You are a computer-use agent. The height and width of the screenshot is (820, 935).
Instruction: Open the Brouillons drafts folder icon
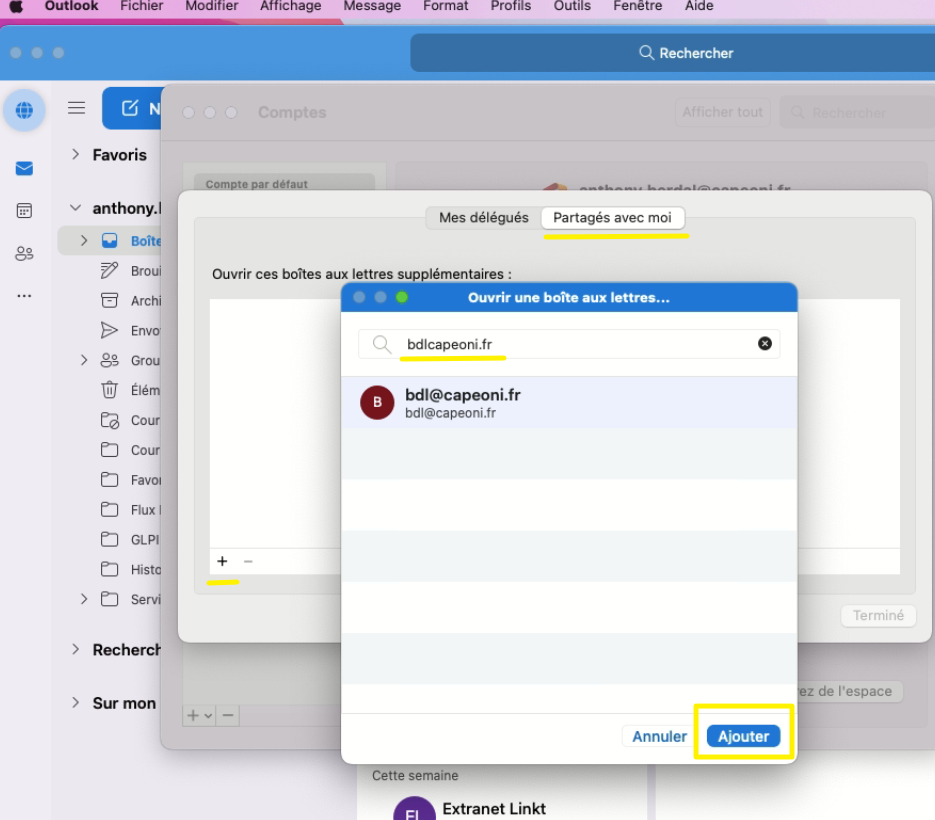(x=110, y=270)
